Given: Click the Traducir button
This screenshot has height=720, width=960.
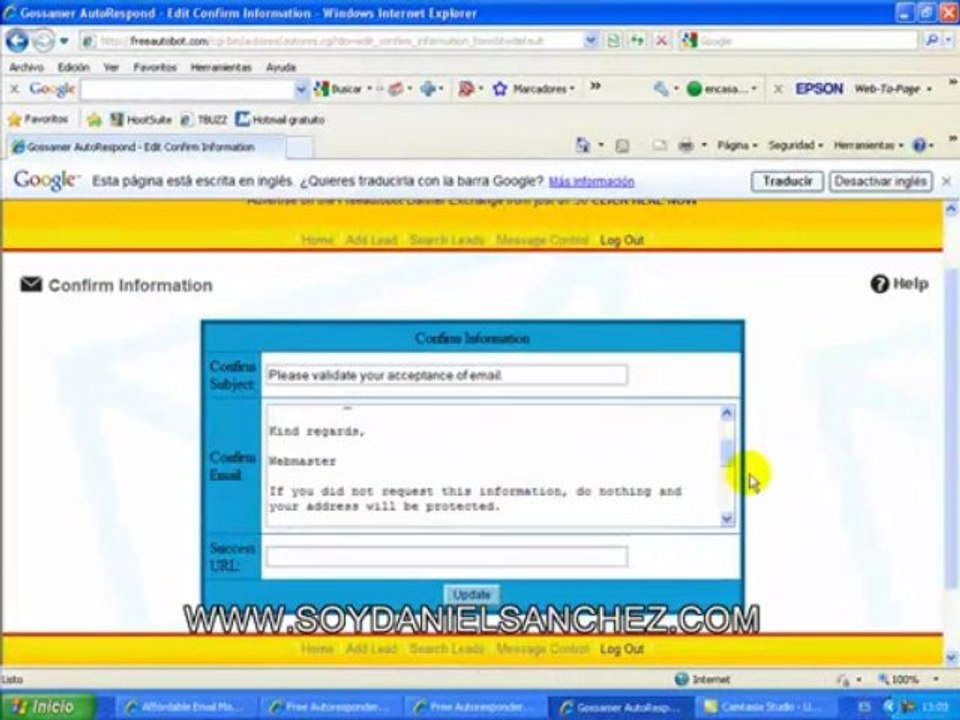Looking at the screenshot, I should click(x=787, y=182).
